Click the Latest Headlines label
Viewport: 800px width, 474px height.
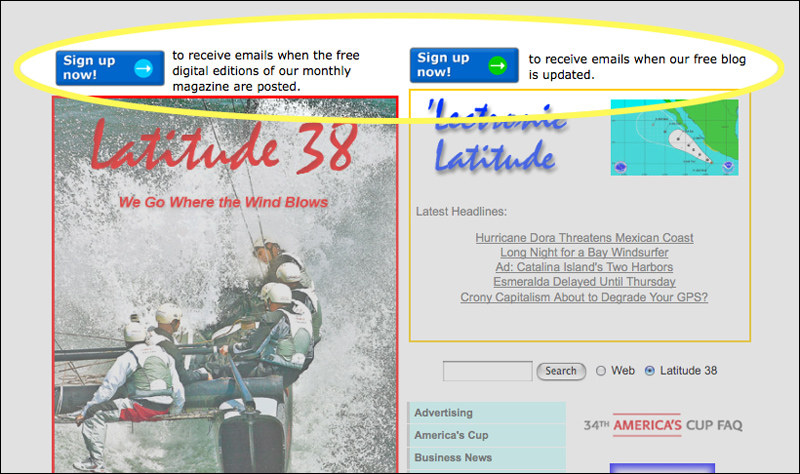click(461, 212)
